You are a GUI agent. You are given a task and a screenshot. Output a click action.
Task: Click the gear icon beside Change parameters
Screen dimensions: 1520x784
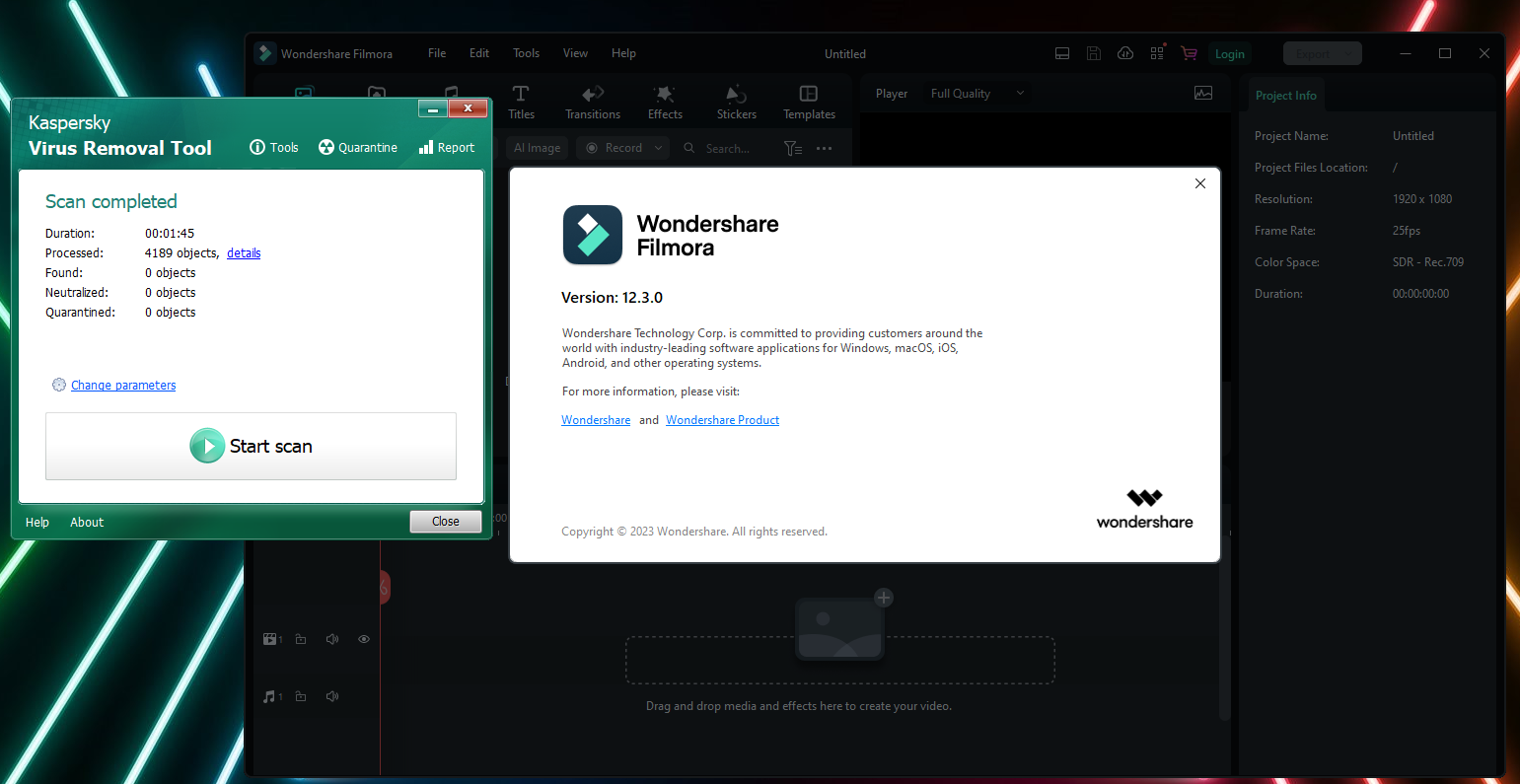tap(59, 385)
